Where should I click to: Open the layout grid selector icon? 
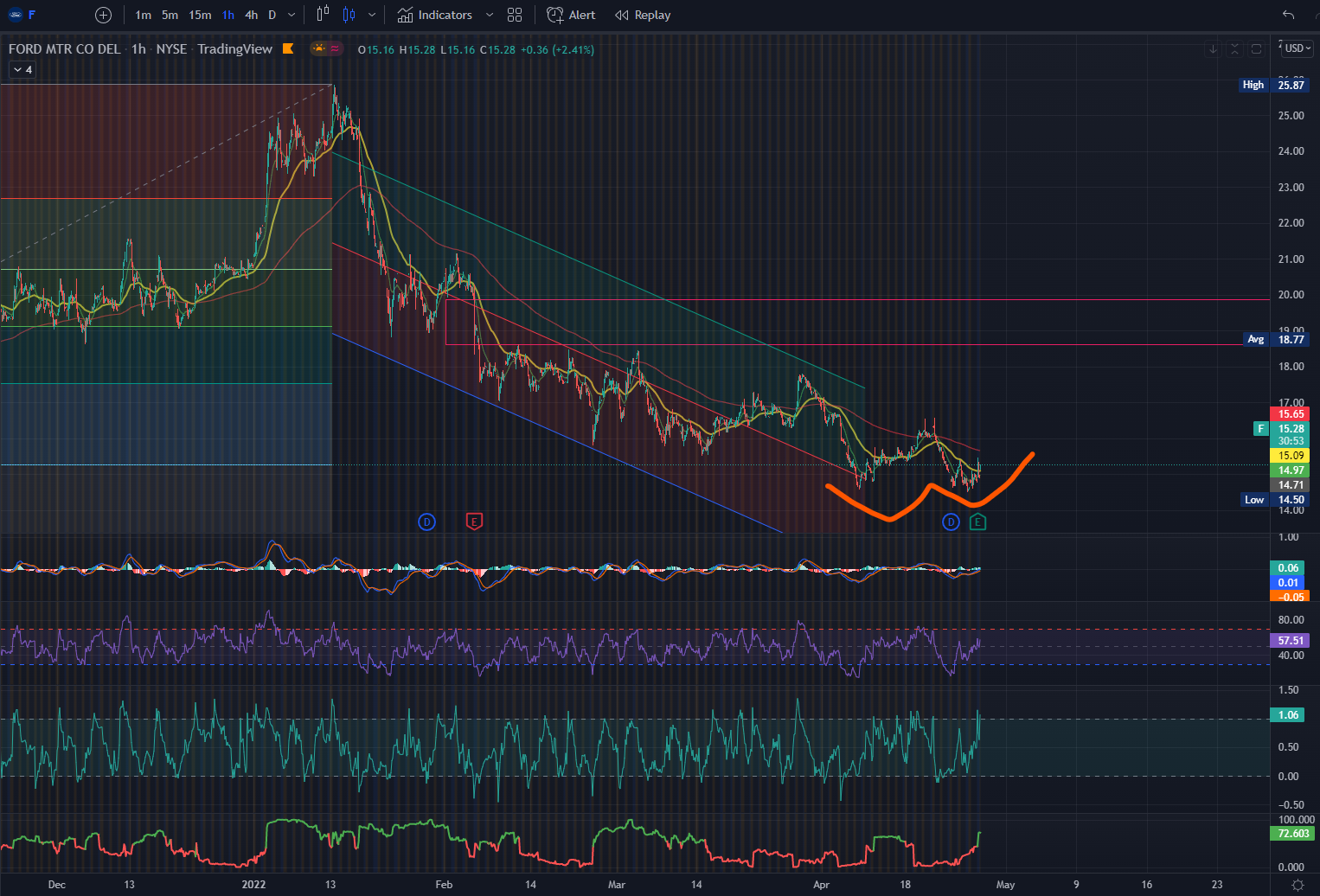click(515, 15)
